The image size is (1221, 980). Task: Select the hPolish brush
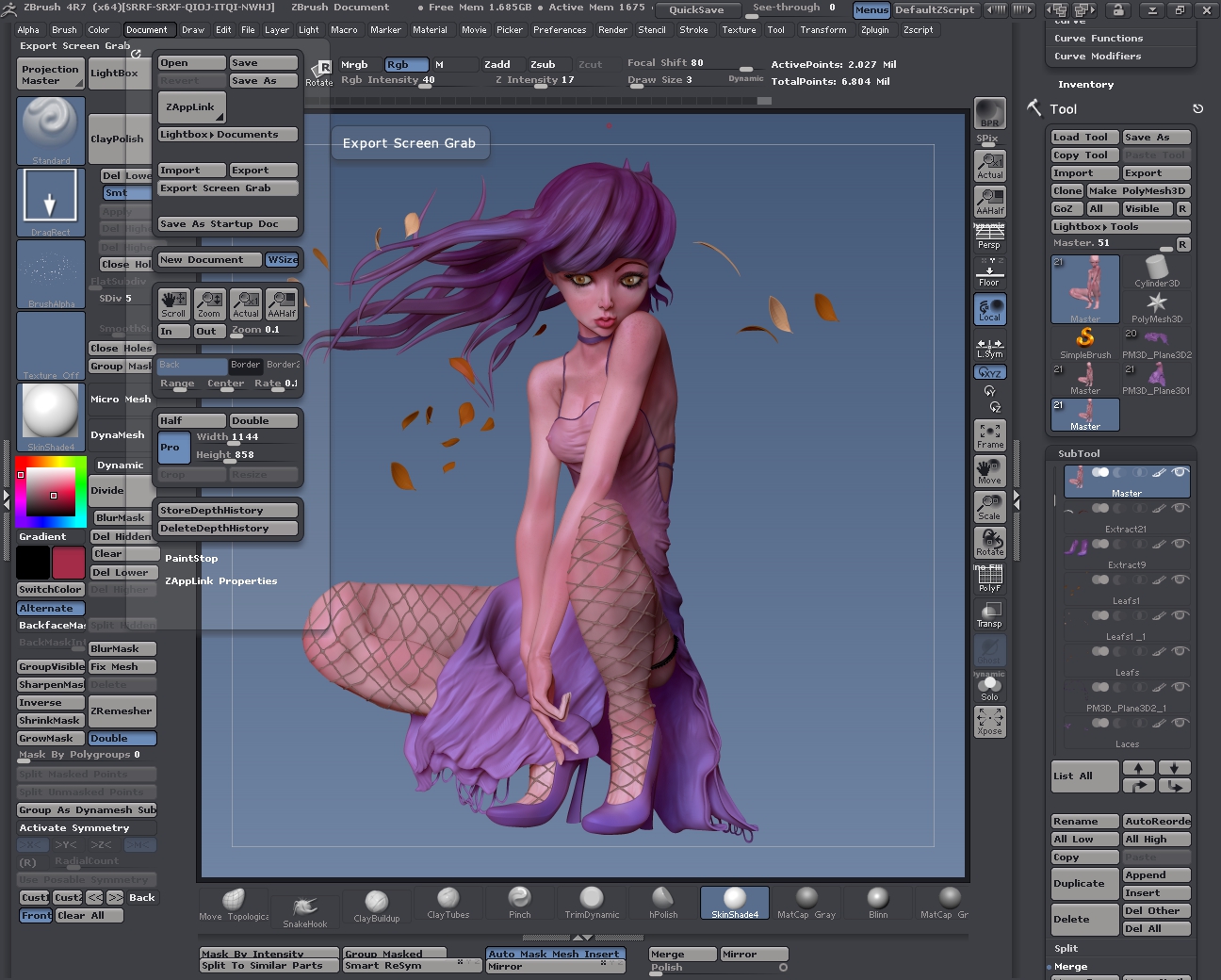coord(663,903)
